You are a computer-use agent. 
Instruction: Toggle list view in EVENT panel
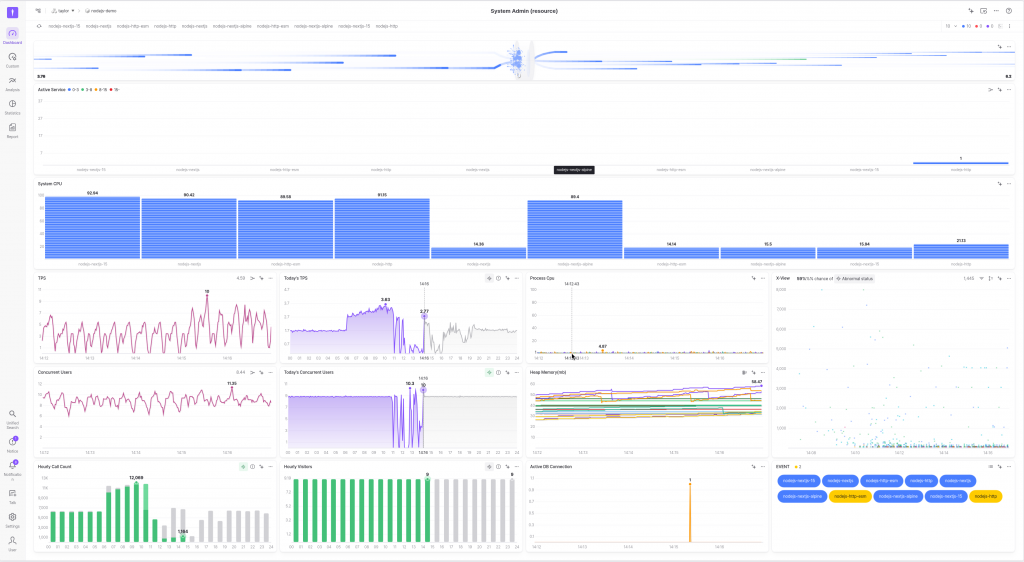989,466
